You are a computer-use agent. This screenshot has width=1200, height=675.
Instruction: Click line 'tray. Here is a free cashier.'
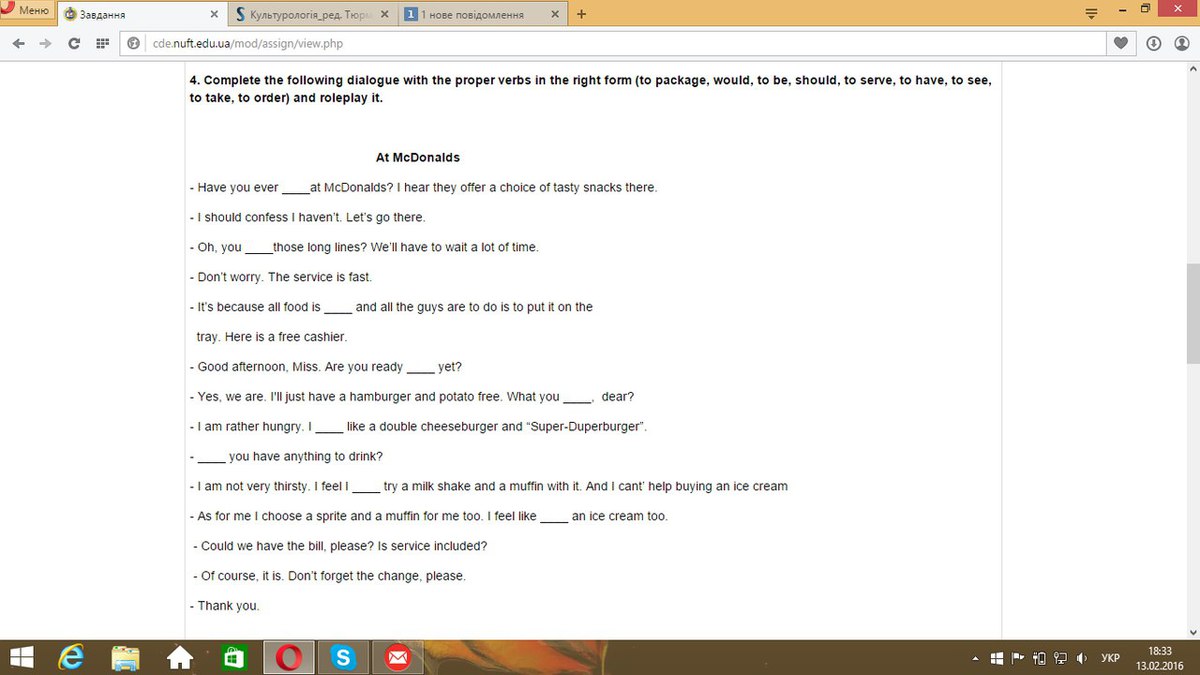click(272, 337)
